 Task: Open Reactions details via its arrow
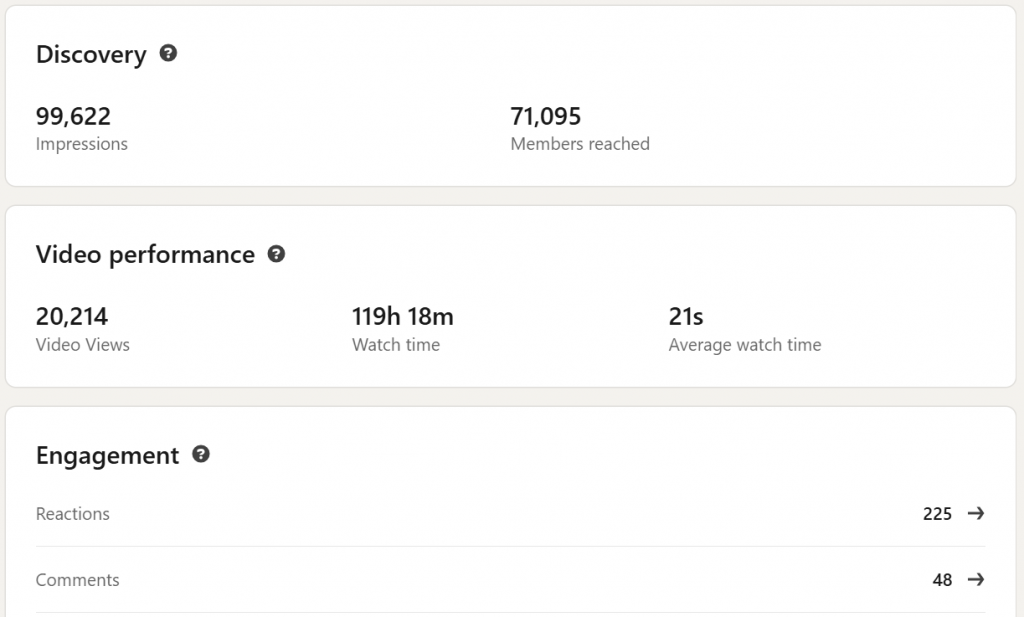tap(975, 514)
